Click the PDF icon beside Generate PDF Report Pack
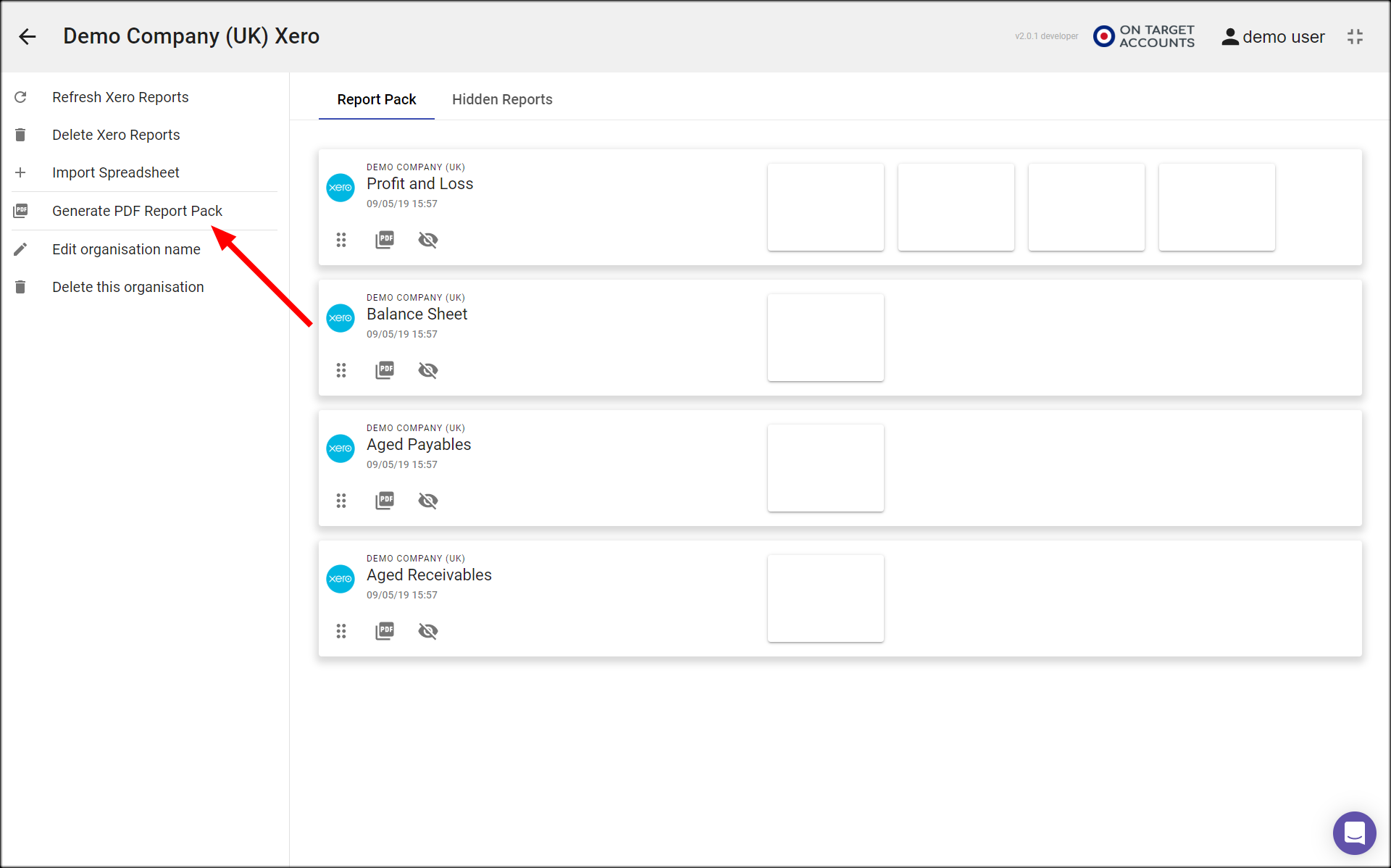Screen dimensions: 1391x868 pos(20,211)
